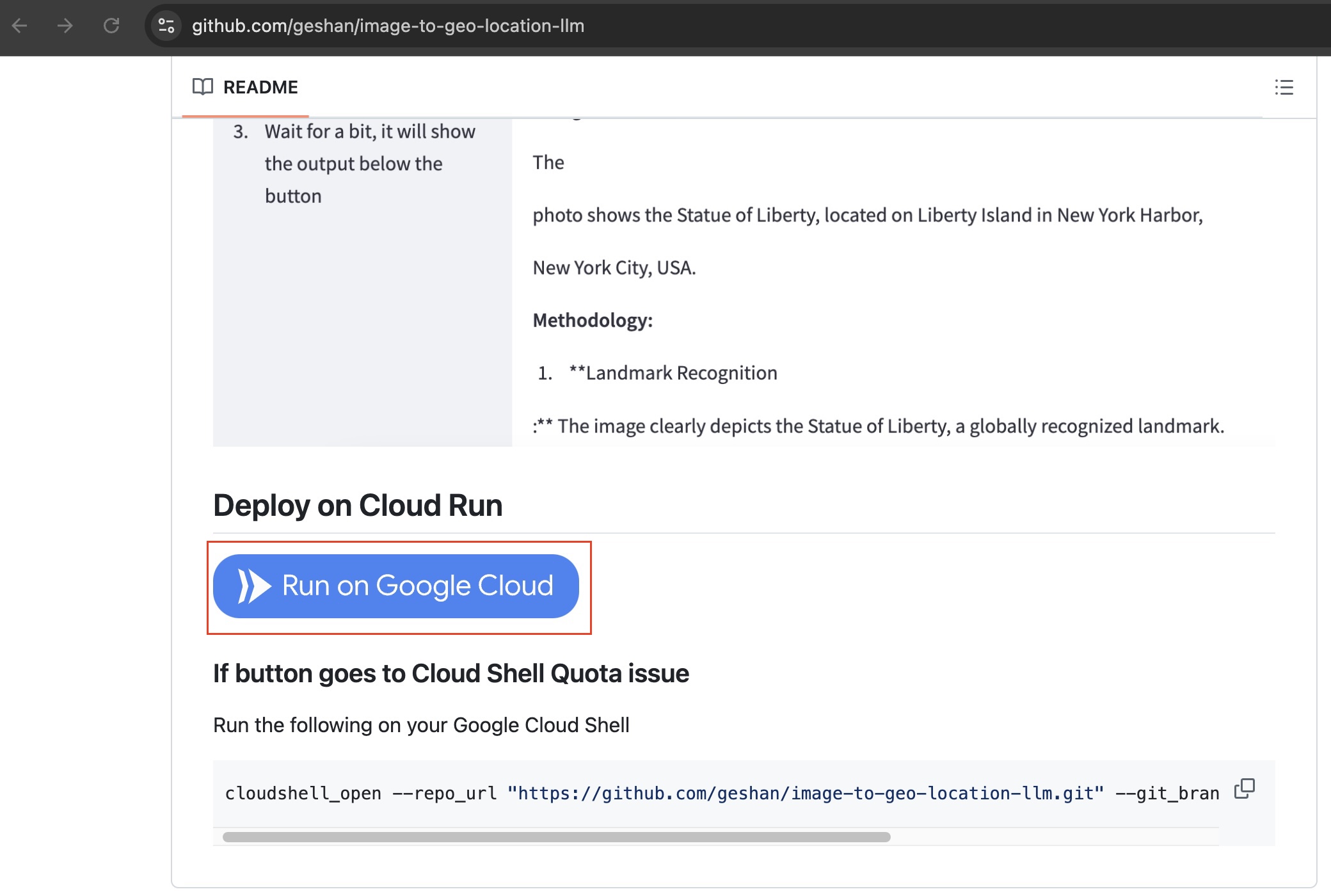
Task: Click the Landmark Recognition list item
Action: (x=673, y=372)
